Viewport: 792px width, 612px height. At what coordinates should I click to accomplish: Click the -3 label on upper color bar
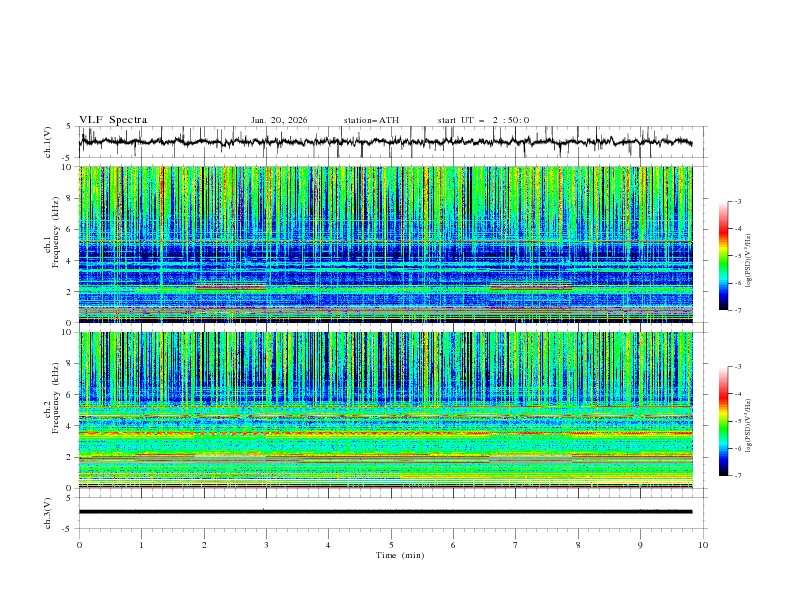pyautogui.click(x=738, y=202)
